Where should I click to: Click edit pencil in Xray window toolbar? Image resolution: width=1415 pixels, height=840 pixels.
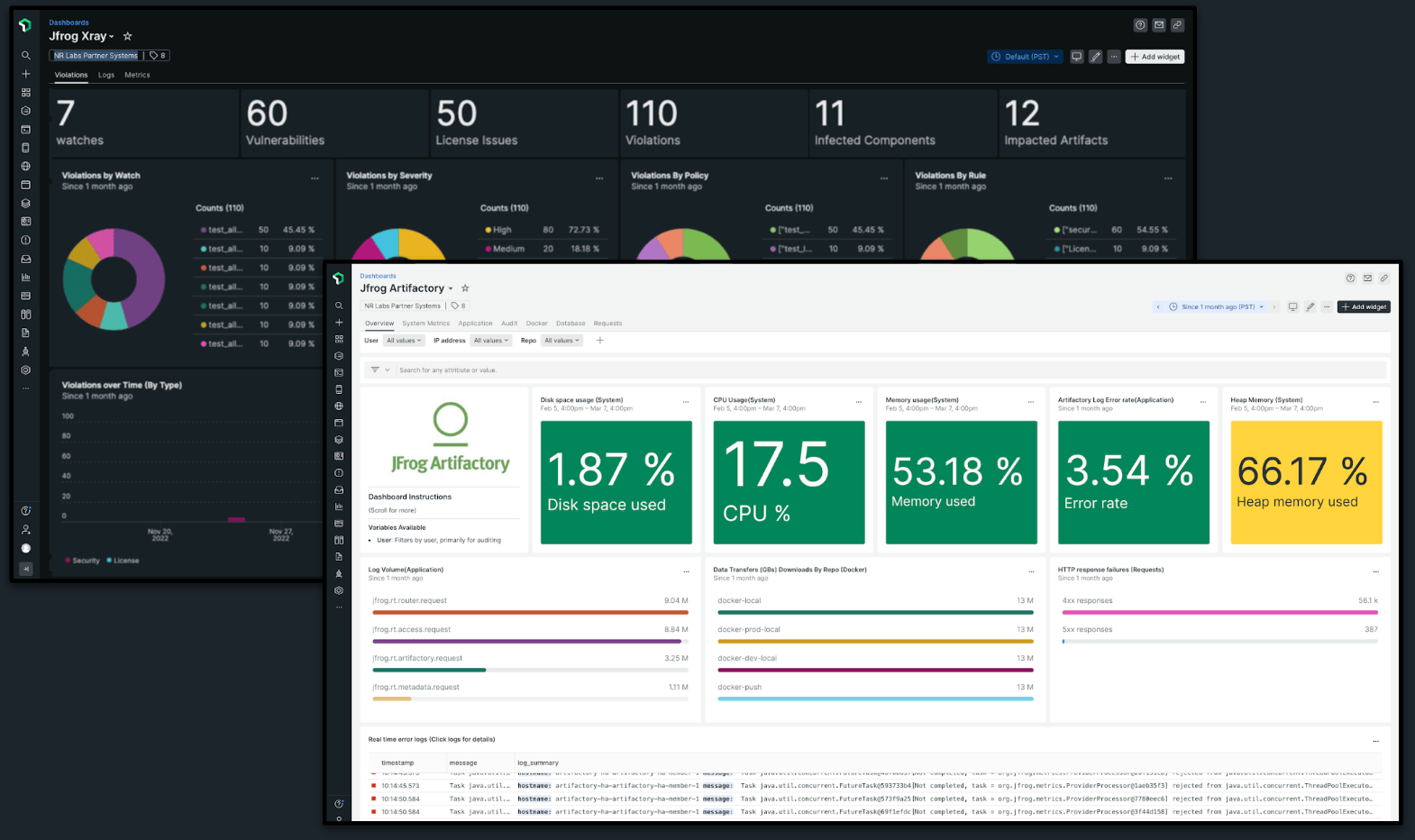tap(1096, 57)
